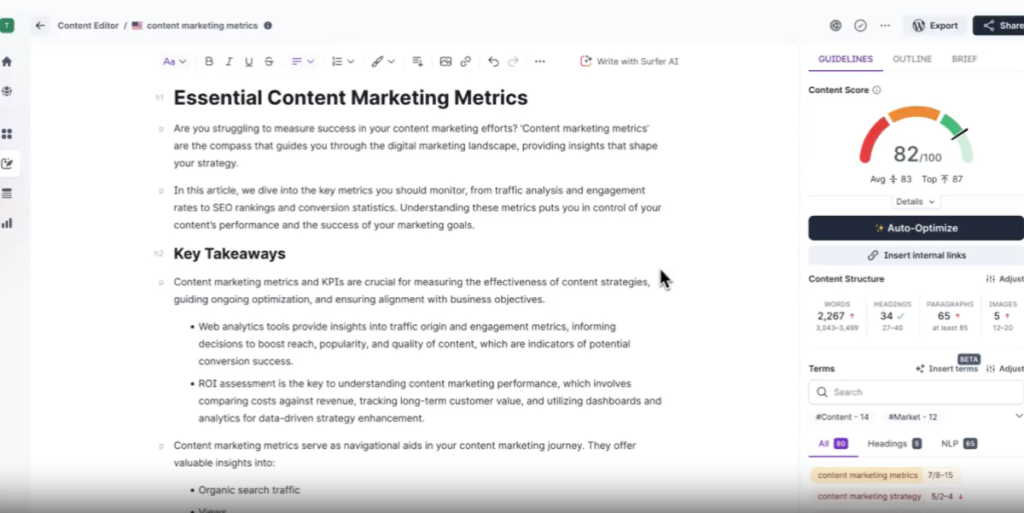
Task: Toggle strikethrough formatting
Action: pos(268,61)
